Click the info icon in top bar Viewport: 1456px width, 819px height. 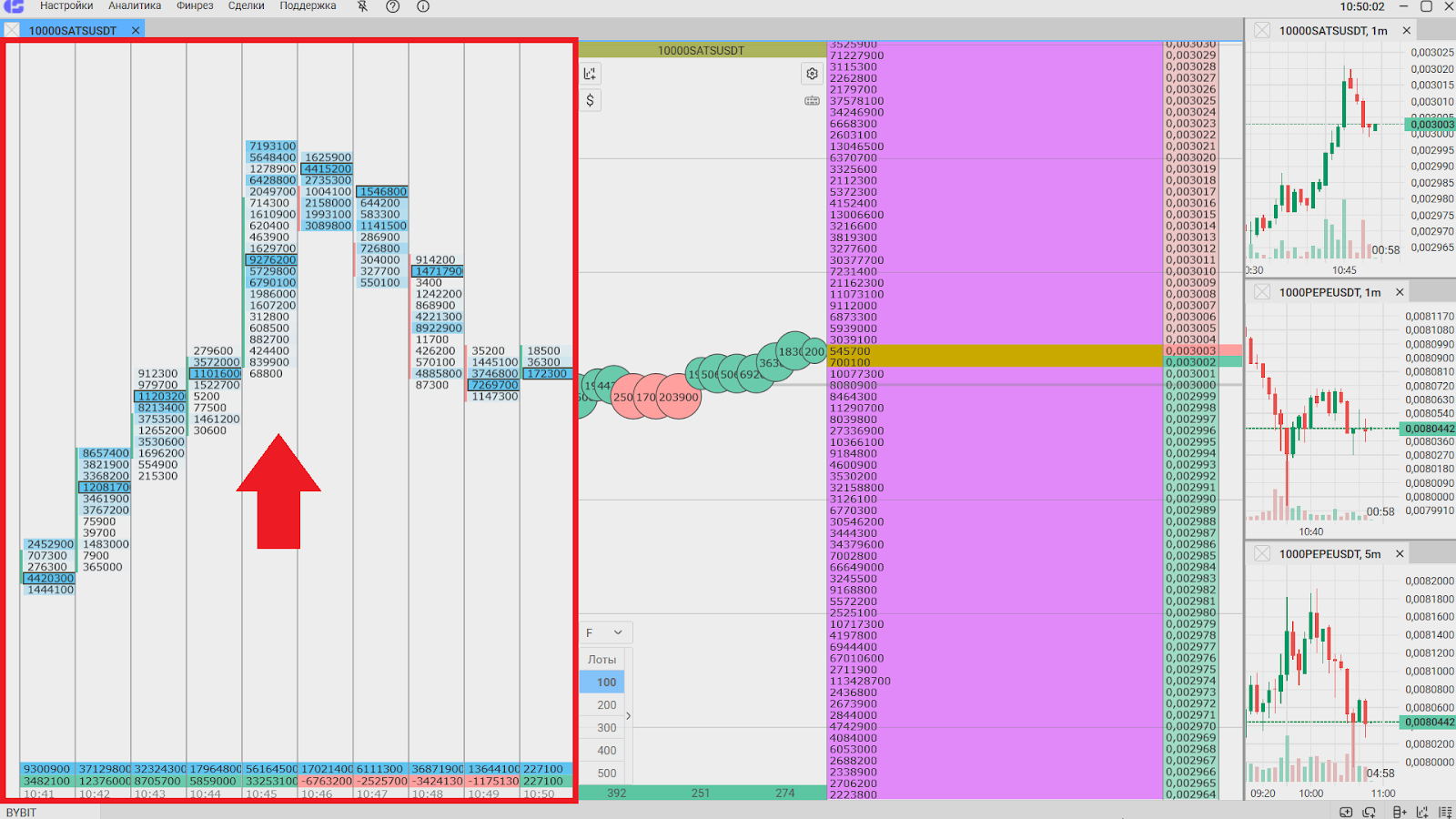click(x=423, y=6)
